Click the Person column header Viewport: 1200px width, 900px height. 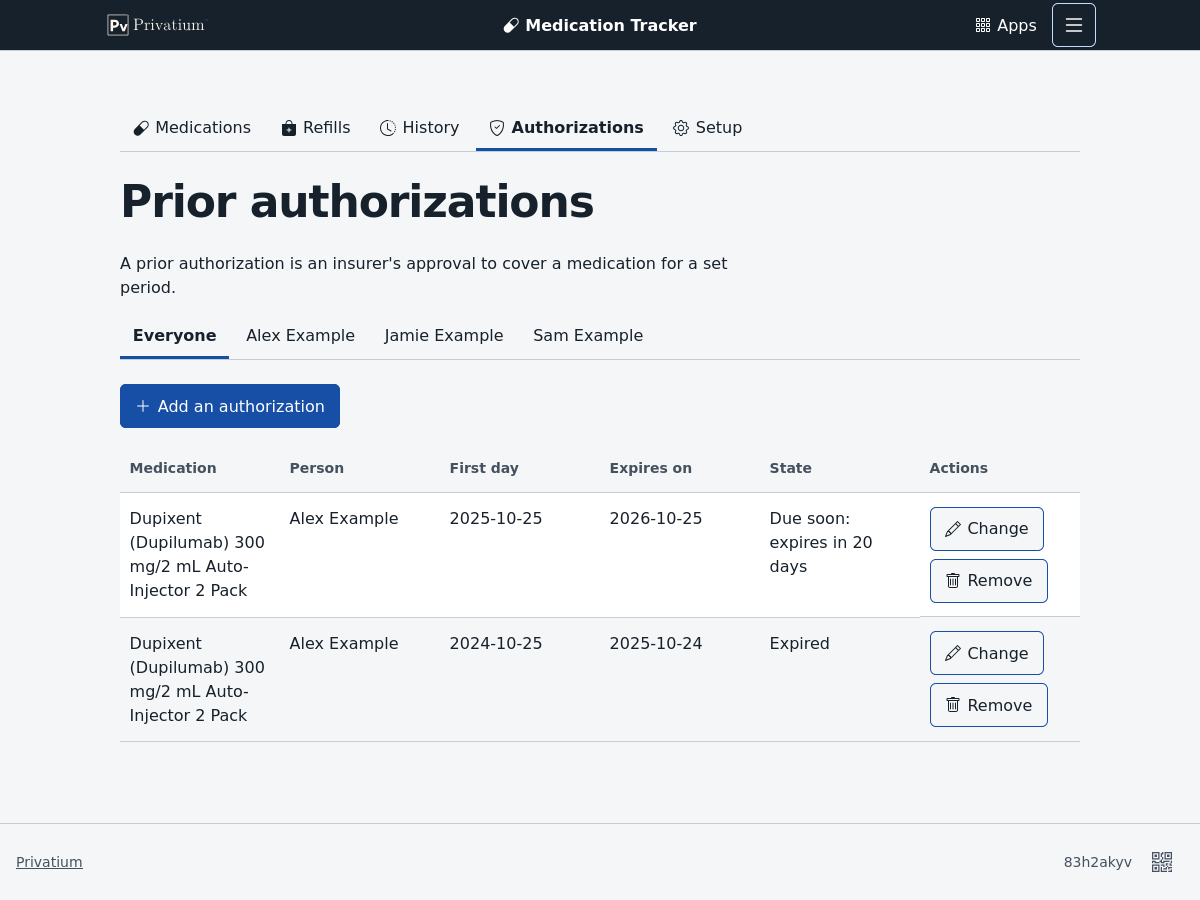point(317,468)
